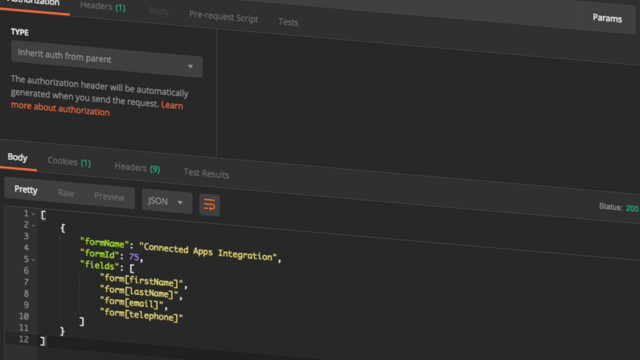Click the Params button

607,18
